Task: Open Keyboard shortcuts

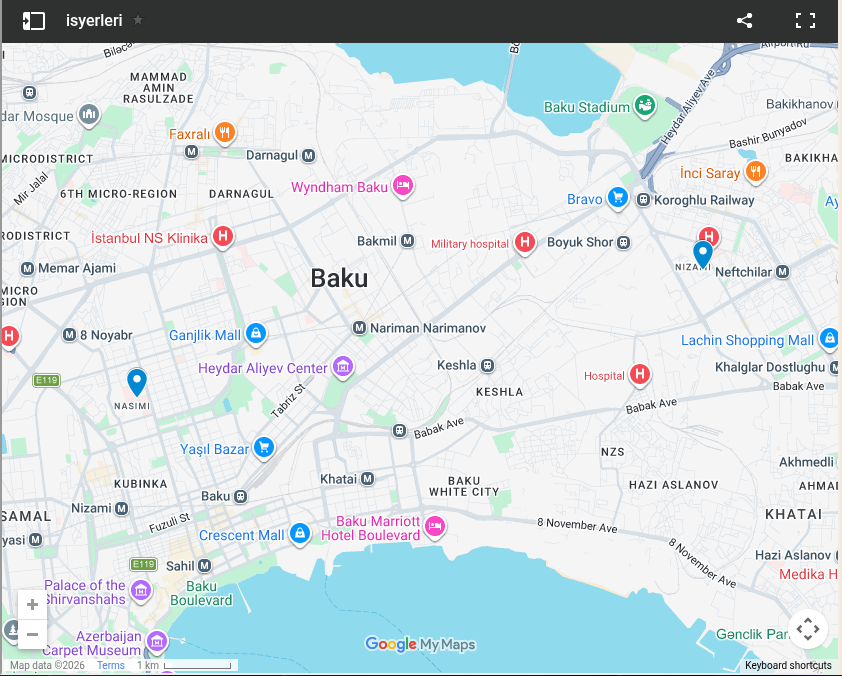Action: (x=787, y=665)
